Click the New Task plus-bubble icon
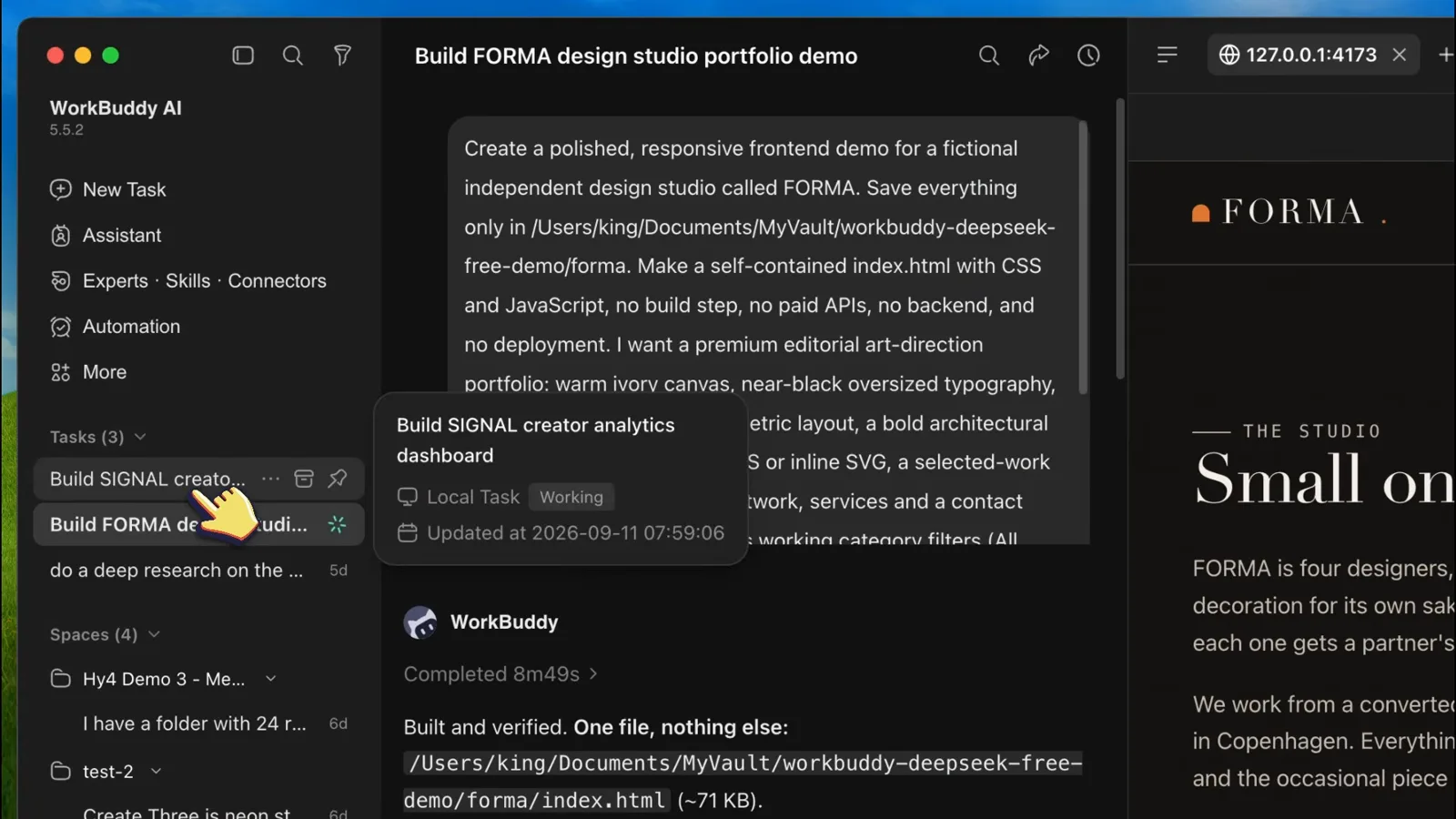 pos(60,189)
